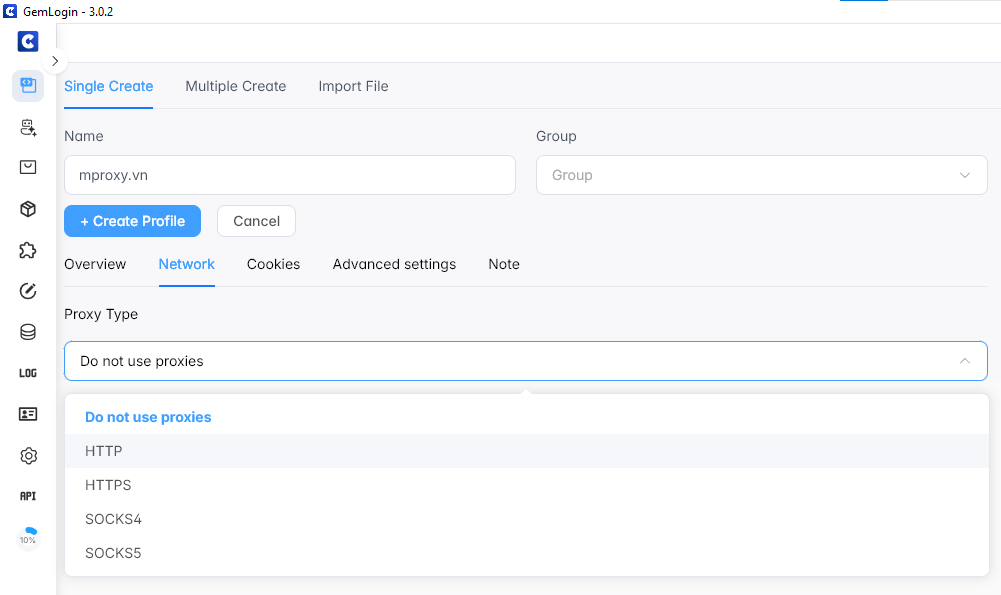Viewport: 1001px width, 595px height.
Task: Open the puzzle-piece extensions icon
Action: coord(28,250)
